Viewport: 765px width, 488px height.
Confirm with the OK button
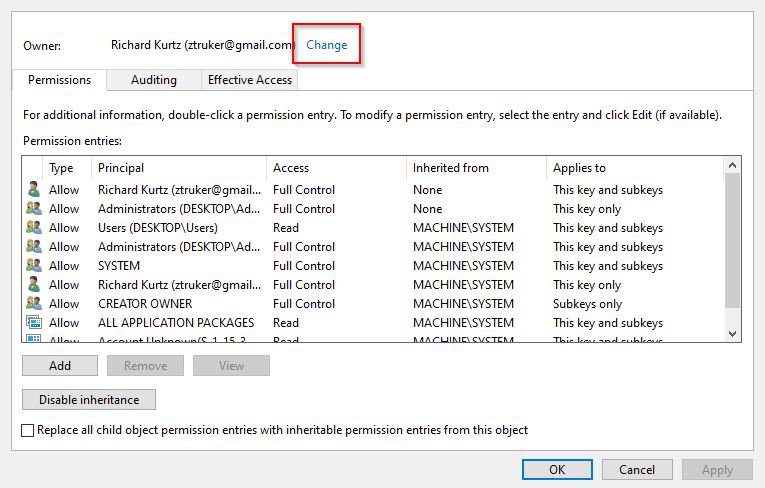pyautogui.click(x=557, y=469)
